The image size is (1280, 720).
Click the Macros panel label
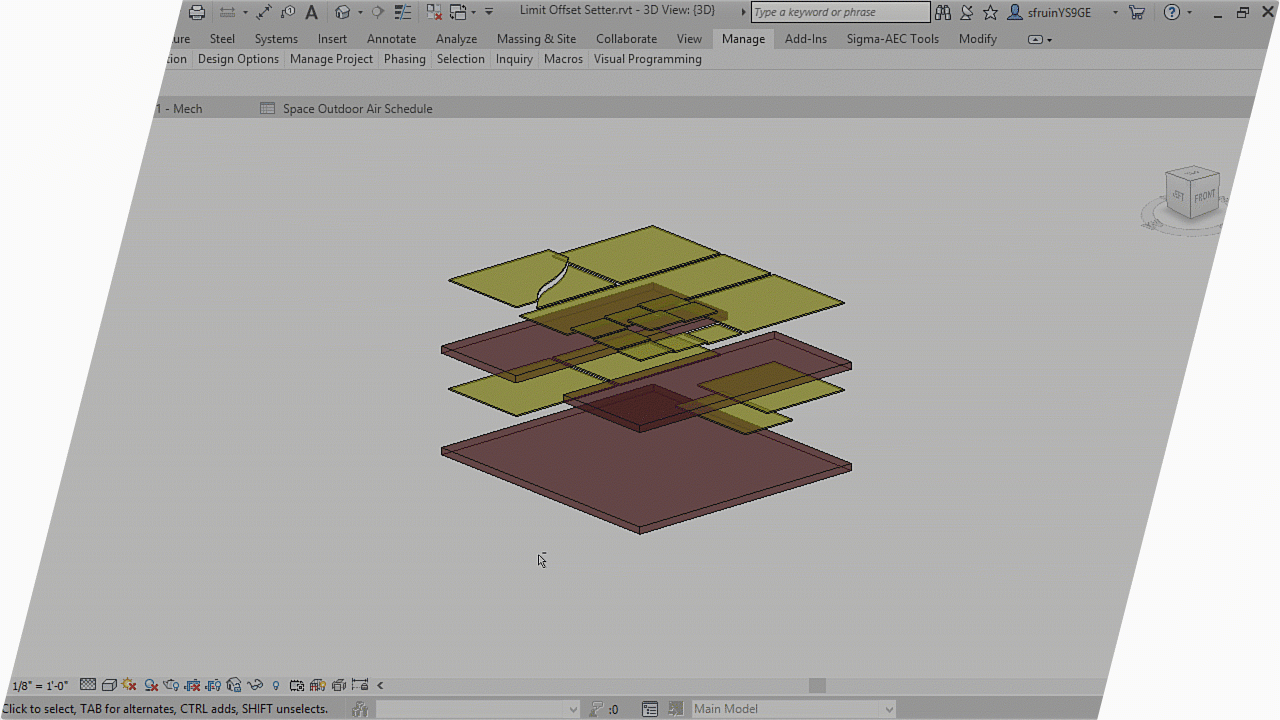563,59
